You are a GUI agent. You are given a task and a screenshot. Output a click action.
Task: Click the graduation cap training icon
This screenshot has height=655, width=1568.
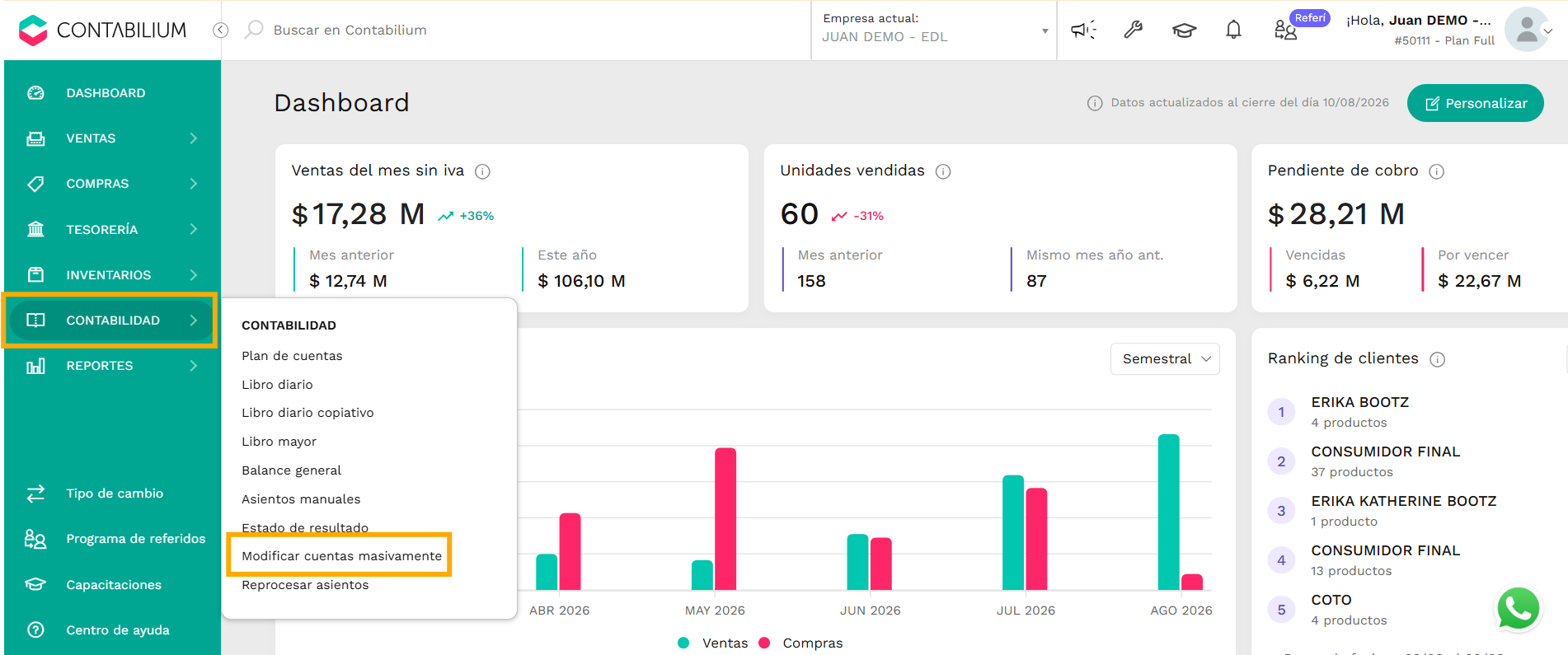click(x=1184, y=30)
